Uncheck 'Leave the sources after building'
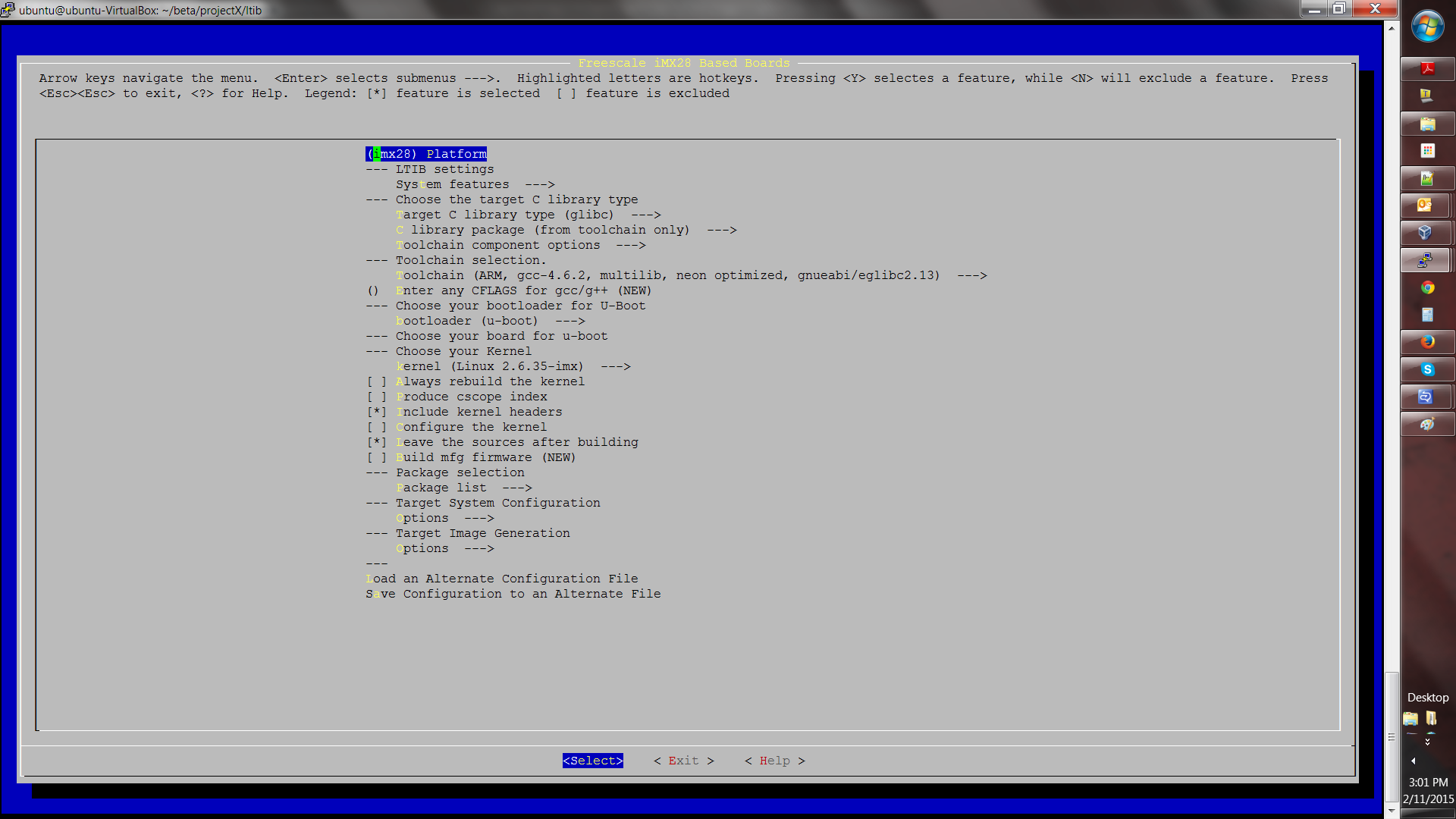The image size is (1456, 819). 516,442
